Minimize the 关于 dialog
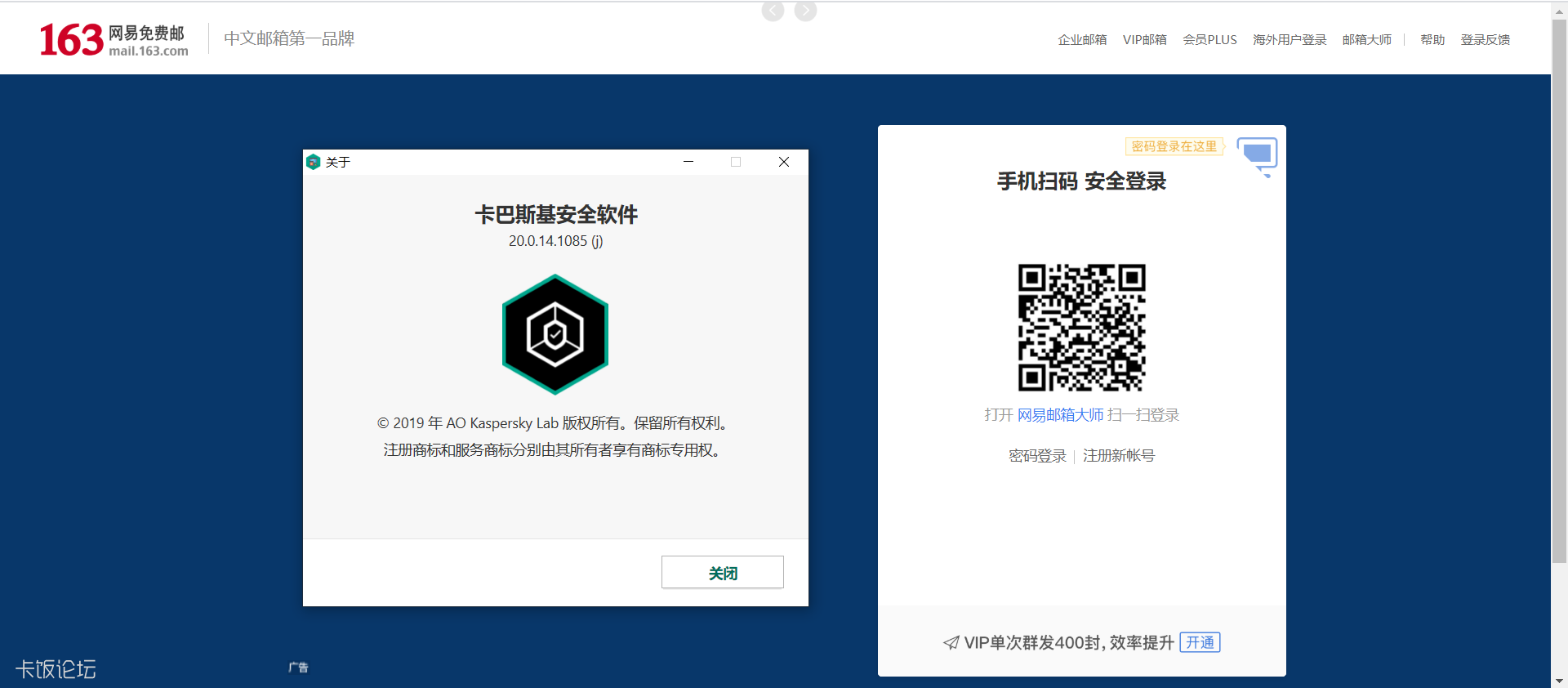 tap(688, 162)
